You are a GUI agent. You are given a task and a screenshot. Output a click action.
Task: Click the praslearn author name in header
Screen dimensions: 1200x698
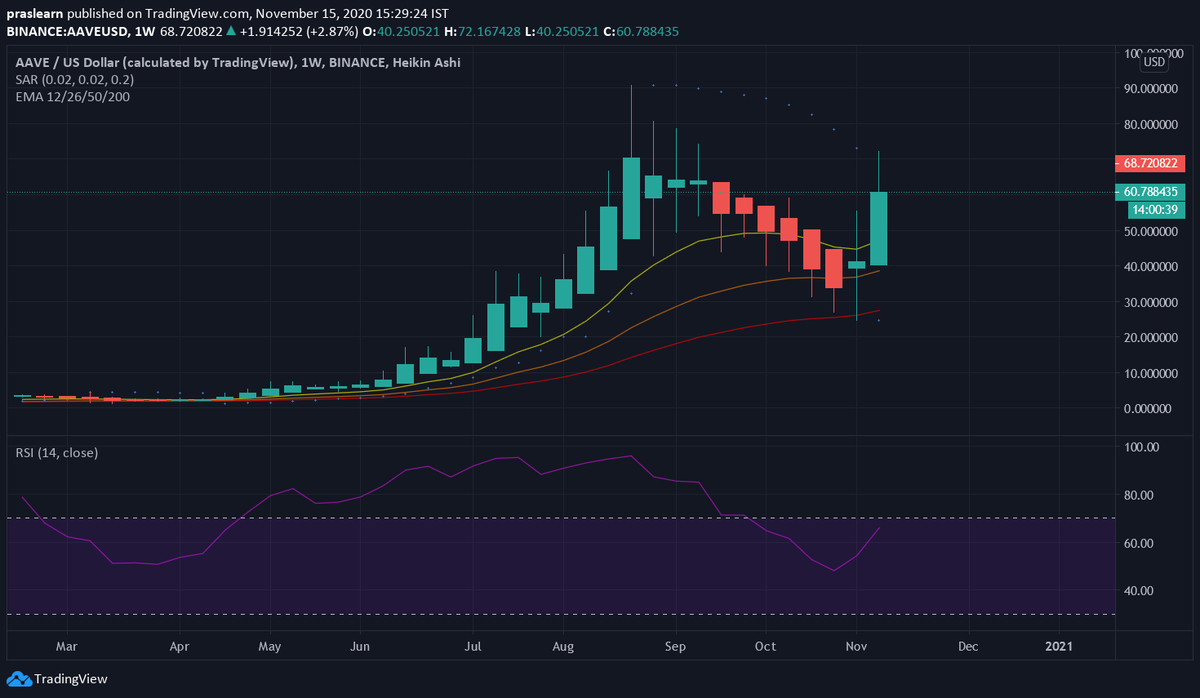(33, 14)
